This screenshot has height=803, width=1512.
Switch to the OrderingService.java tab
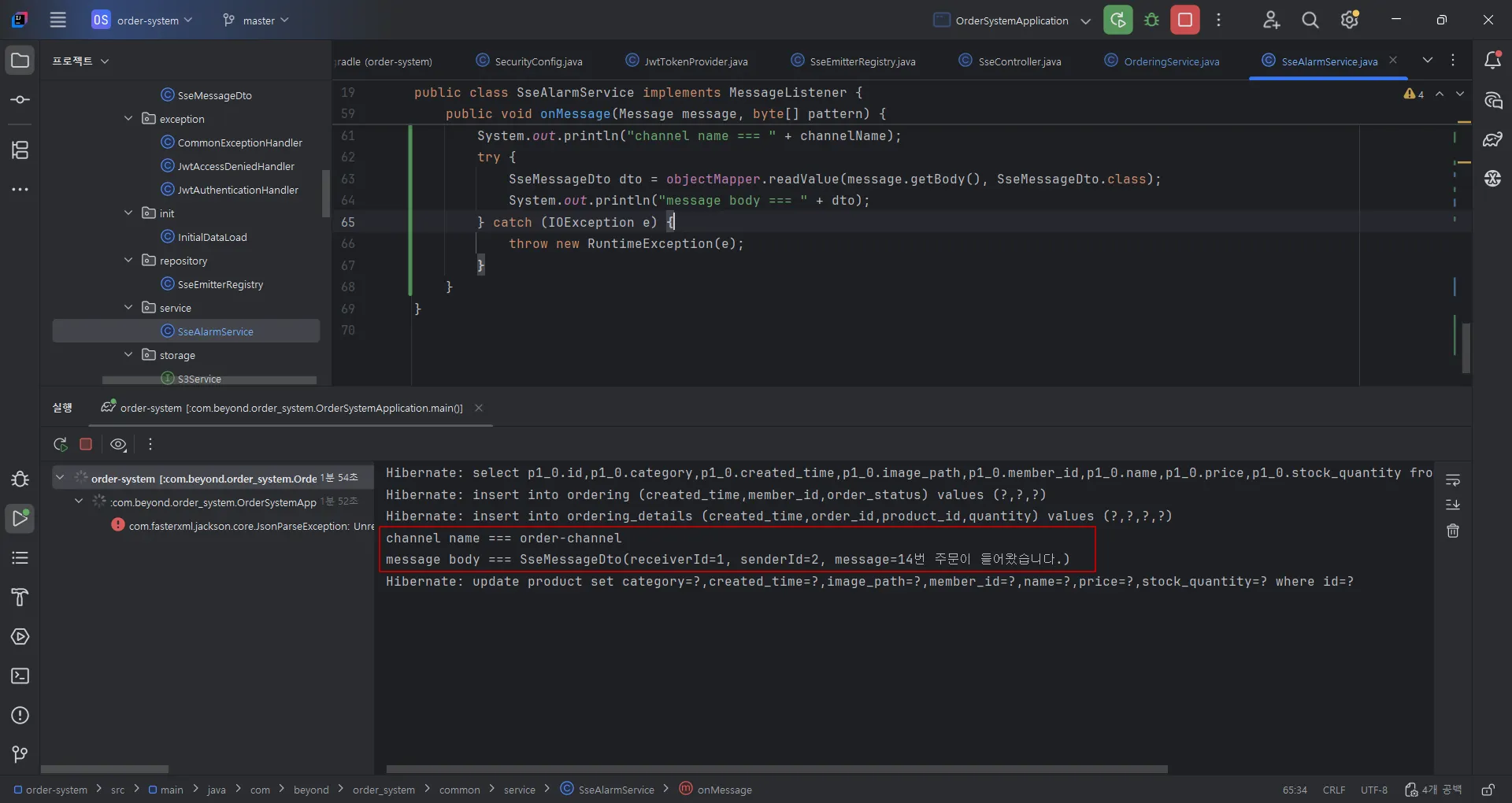click(x=1162, y=61)
